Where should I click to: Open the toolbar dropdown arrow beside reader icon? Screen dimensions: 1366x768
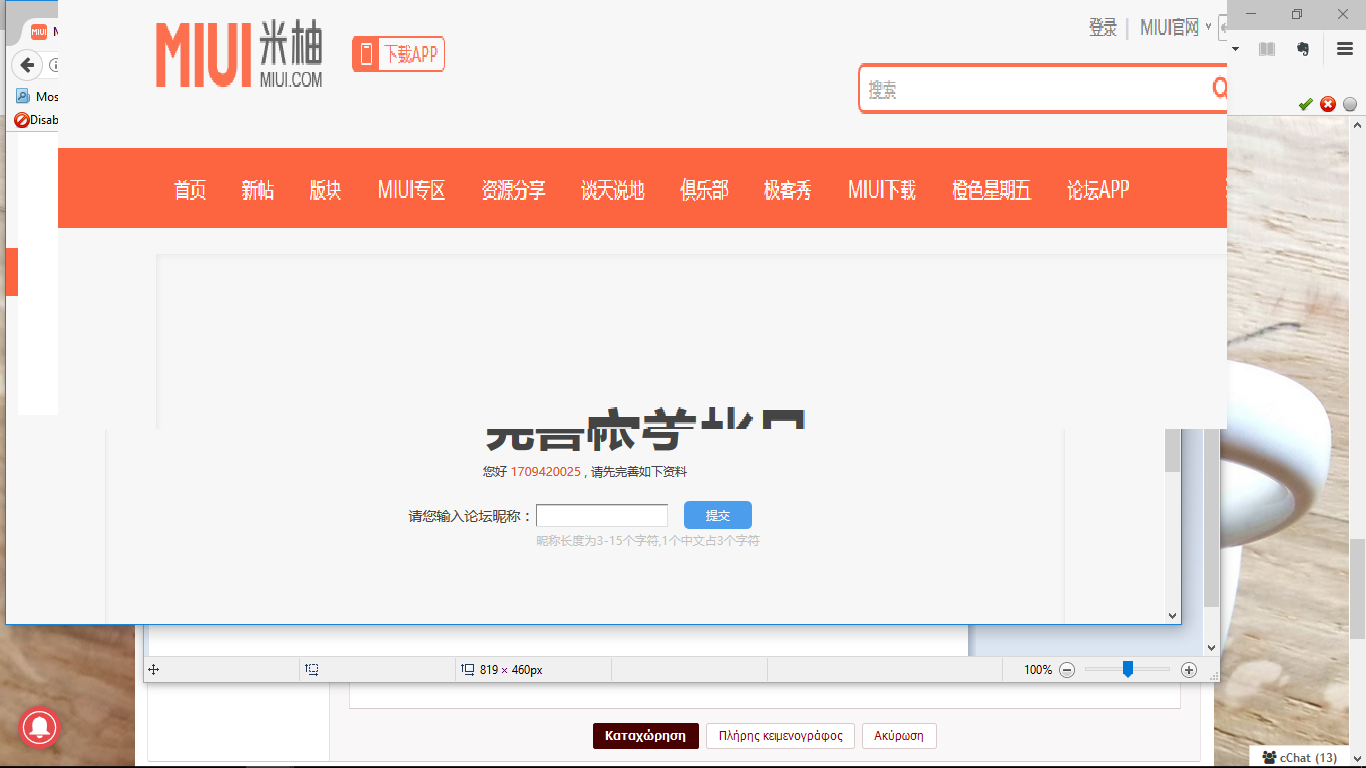coord(1236,49)
